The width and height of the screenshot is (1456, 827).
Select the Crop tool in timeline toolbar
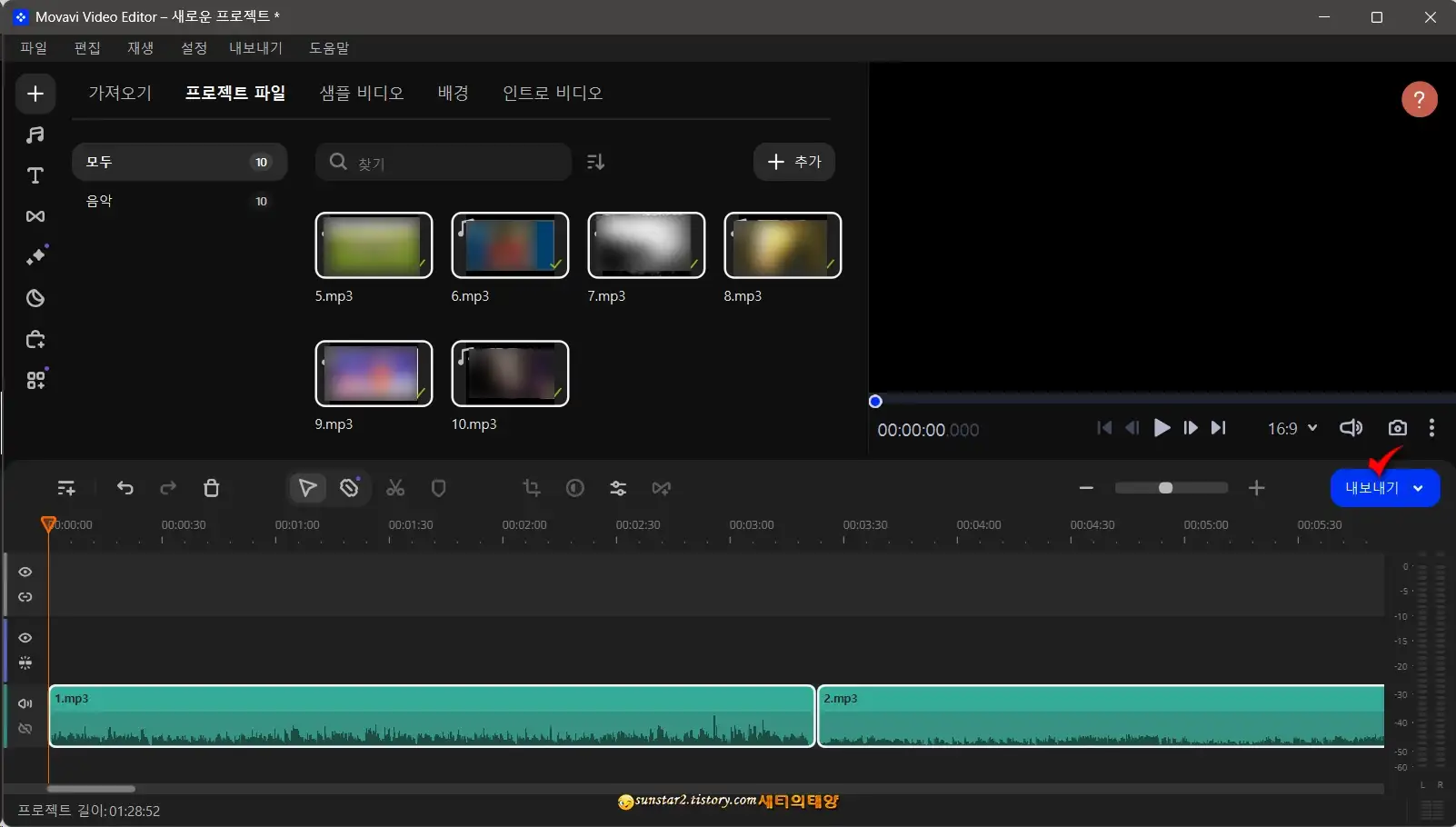click(x=531, y=488)
